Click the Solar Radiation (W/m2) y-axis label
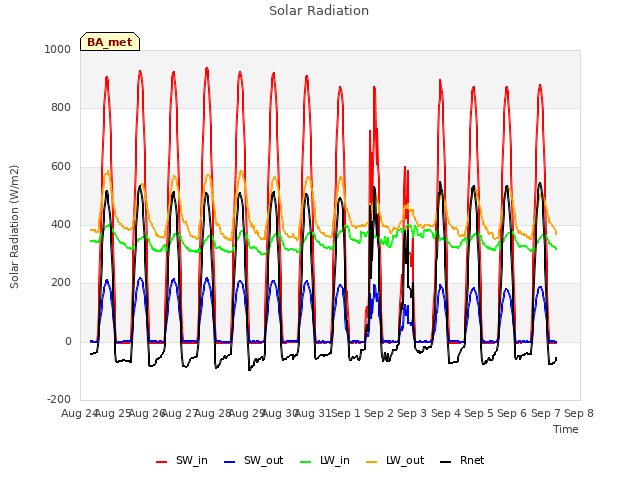This screenshot has width=640, height=480. click(14, 227)
